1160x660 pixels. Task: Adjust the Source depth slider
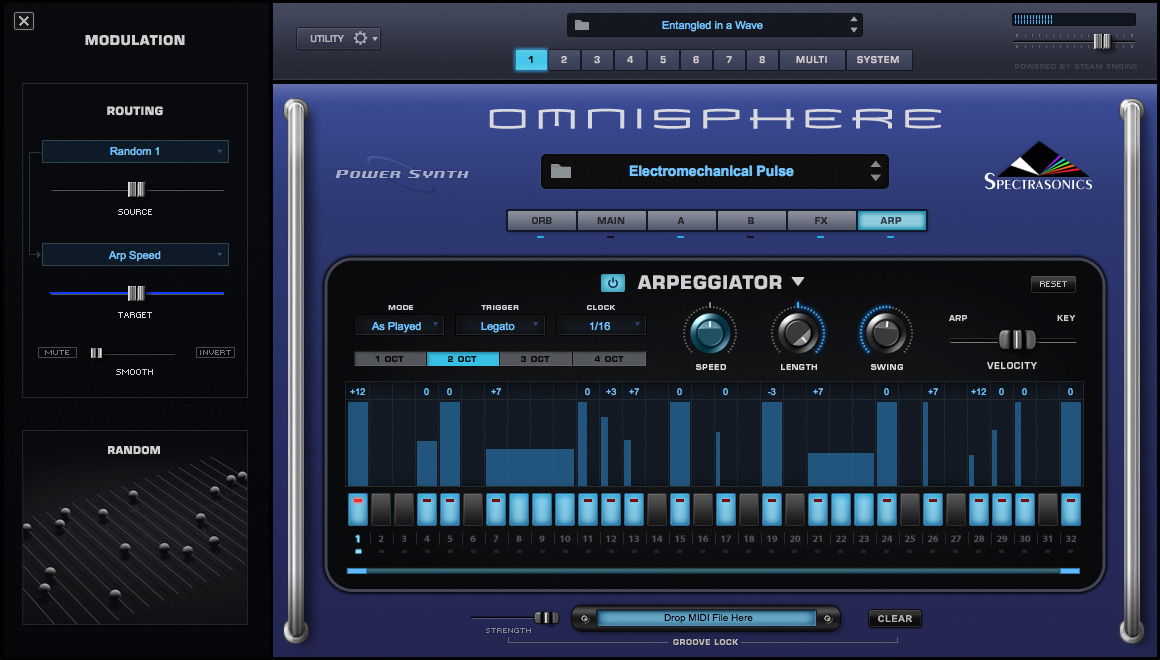tap(136, 189)
